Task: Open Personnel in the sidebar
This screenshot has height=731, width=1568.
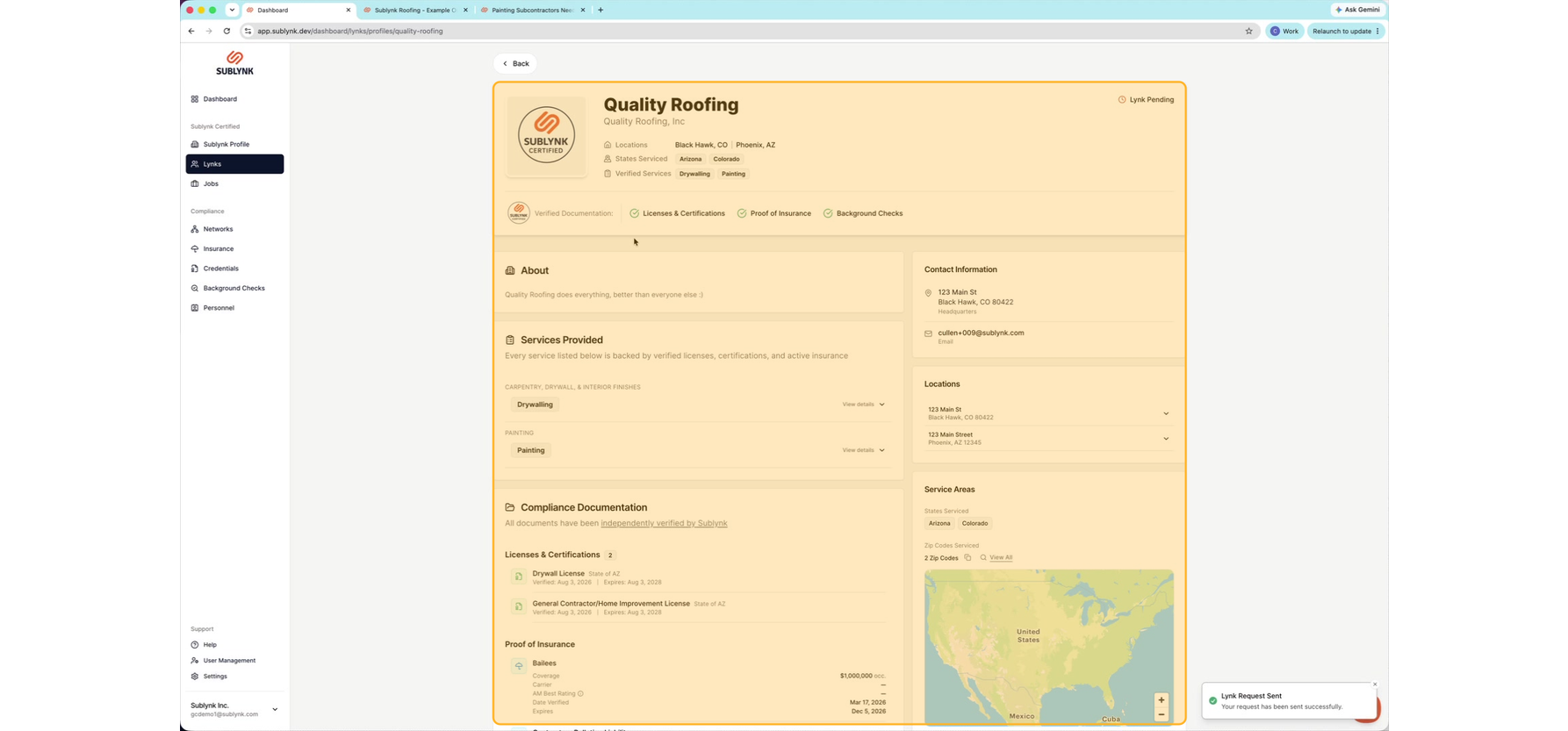Action: tap(234, 308)
